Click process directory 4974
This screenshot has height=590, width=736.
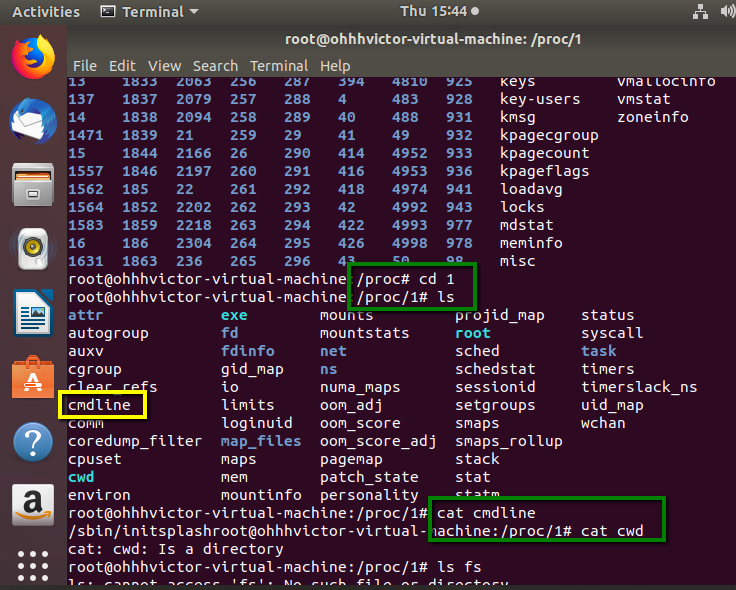pos(410,190)
